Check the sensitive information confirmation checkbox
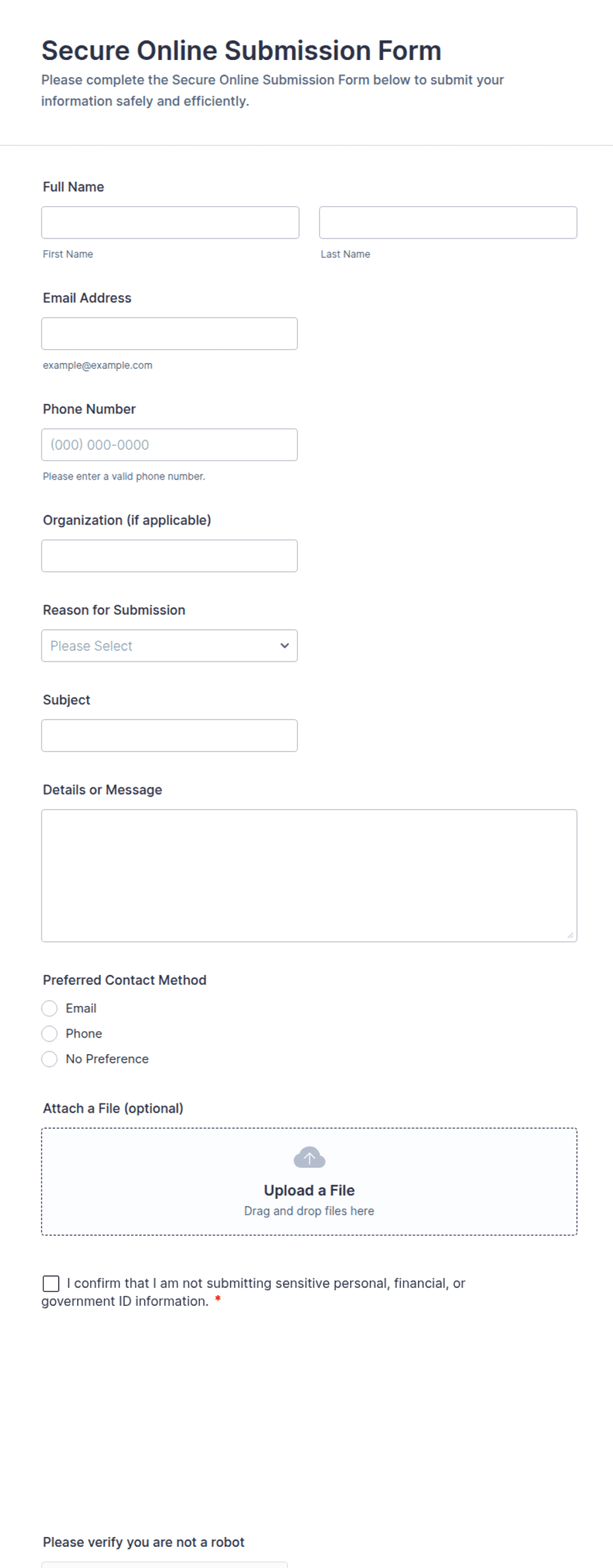613x1568 pixels. click(x=51, y=1283)
